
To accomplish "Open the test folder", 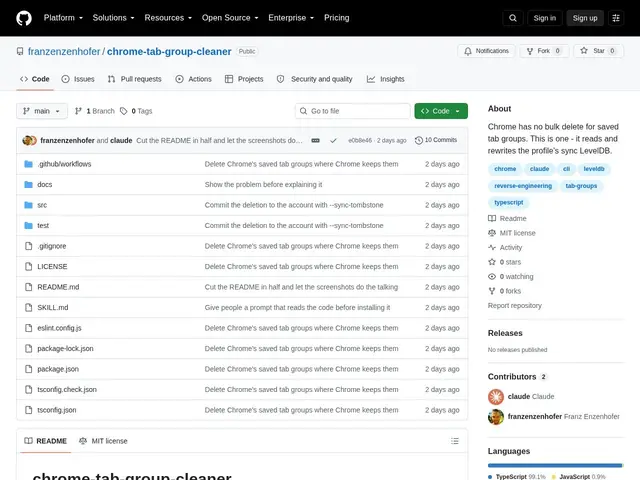I will tap(43, 225).
